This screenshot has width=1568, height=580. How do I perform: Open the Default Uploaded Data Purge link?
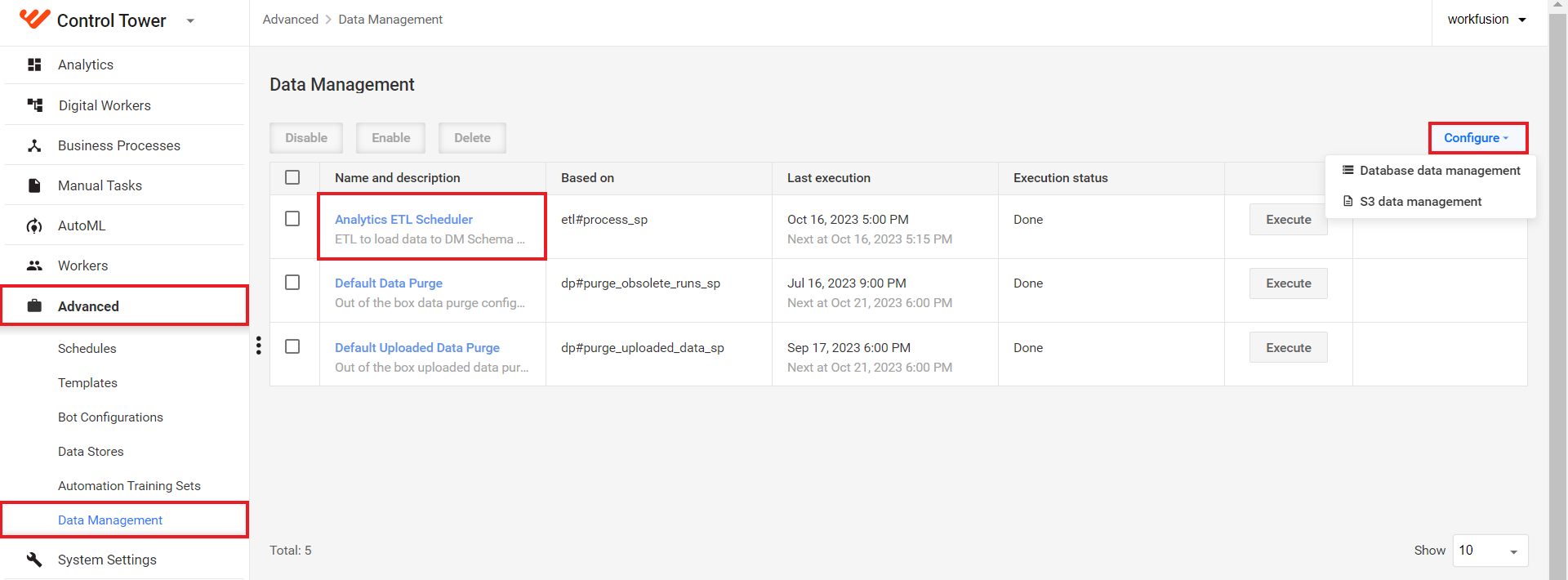(417, 347)
